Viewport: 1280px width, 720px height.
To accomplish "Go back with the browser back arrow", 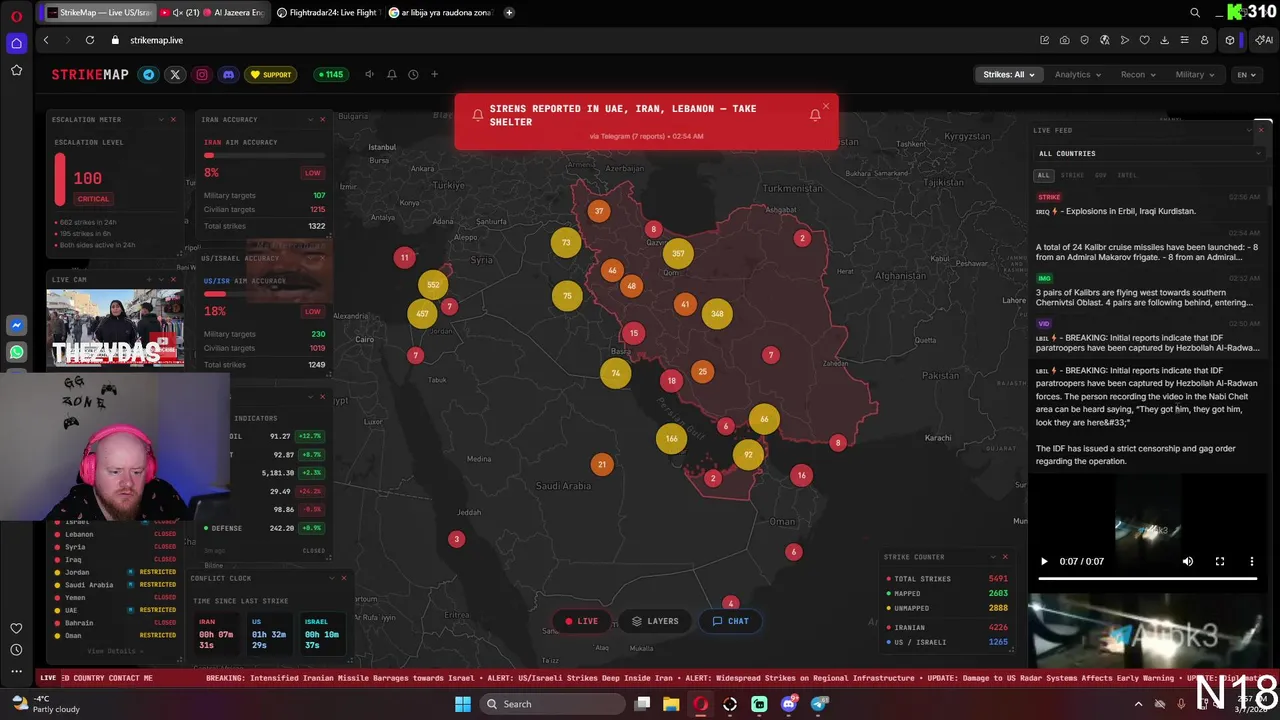I will click(x=46, y=40).
